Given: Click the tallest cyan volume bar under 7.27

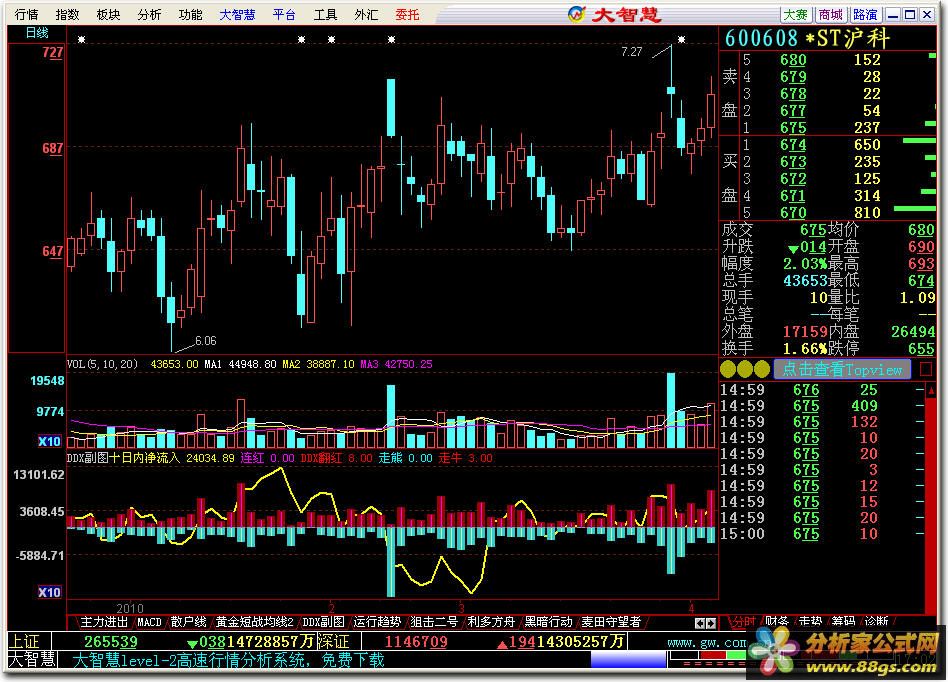Looking at the screenshot, I should pyautogui.click(x=670, y=410).
